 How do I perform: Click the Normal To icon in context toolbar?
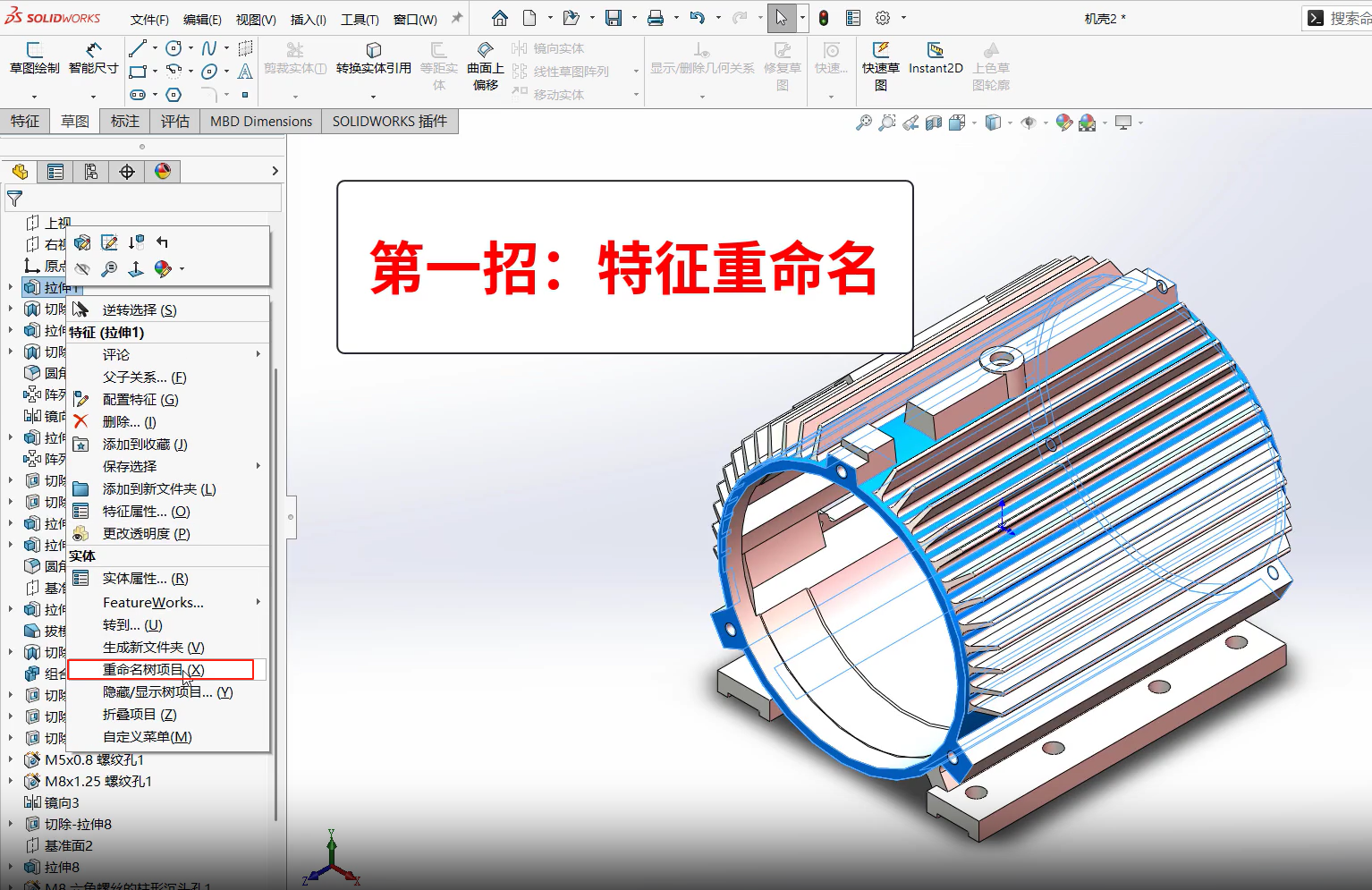[136, 268]
